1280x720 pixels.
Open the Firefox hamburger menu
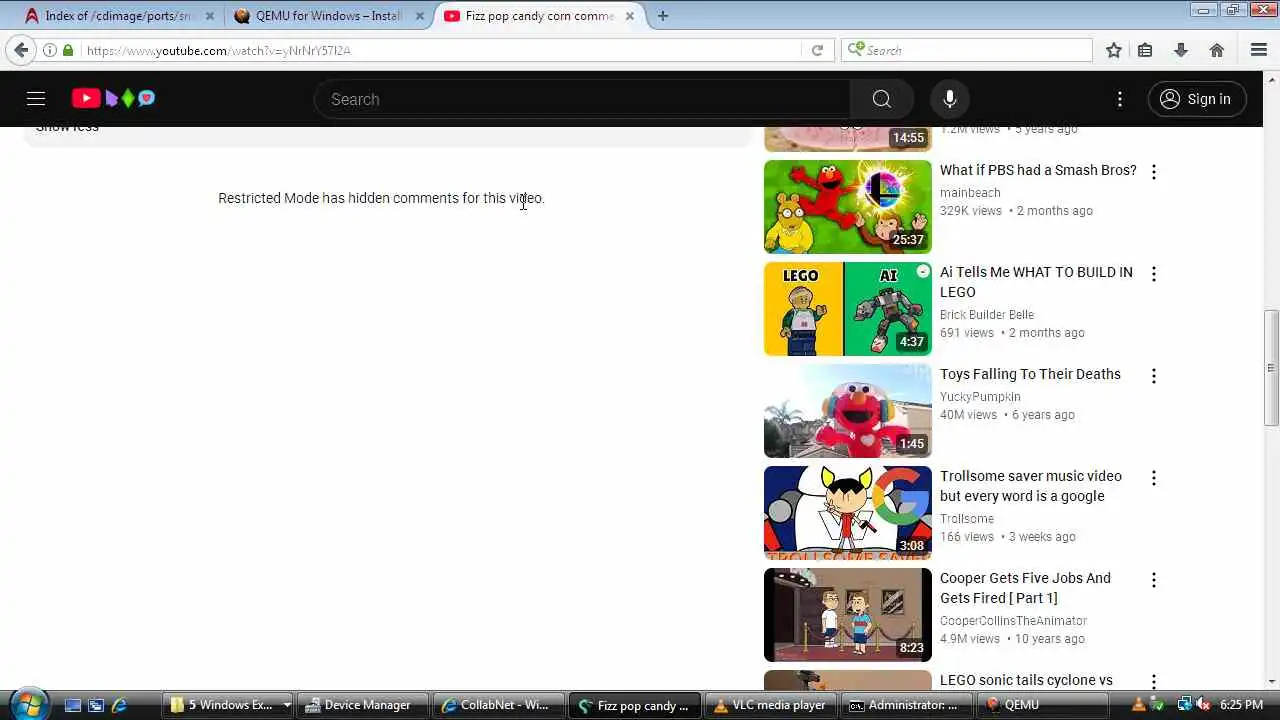click(x=1259, y=50)
